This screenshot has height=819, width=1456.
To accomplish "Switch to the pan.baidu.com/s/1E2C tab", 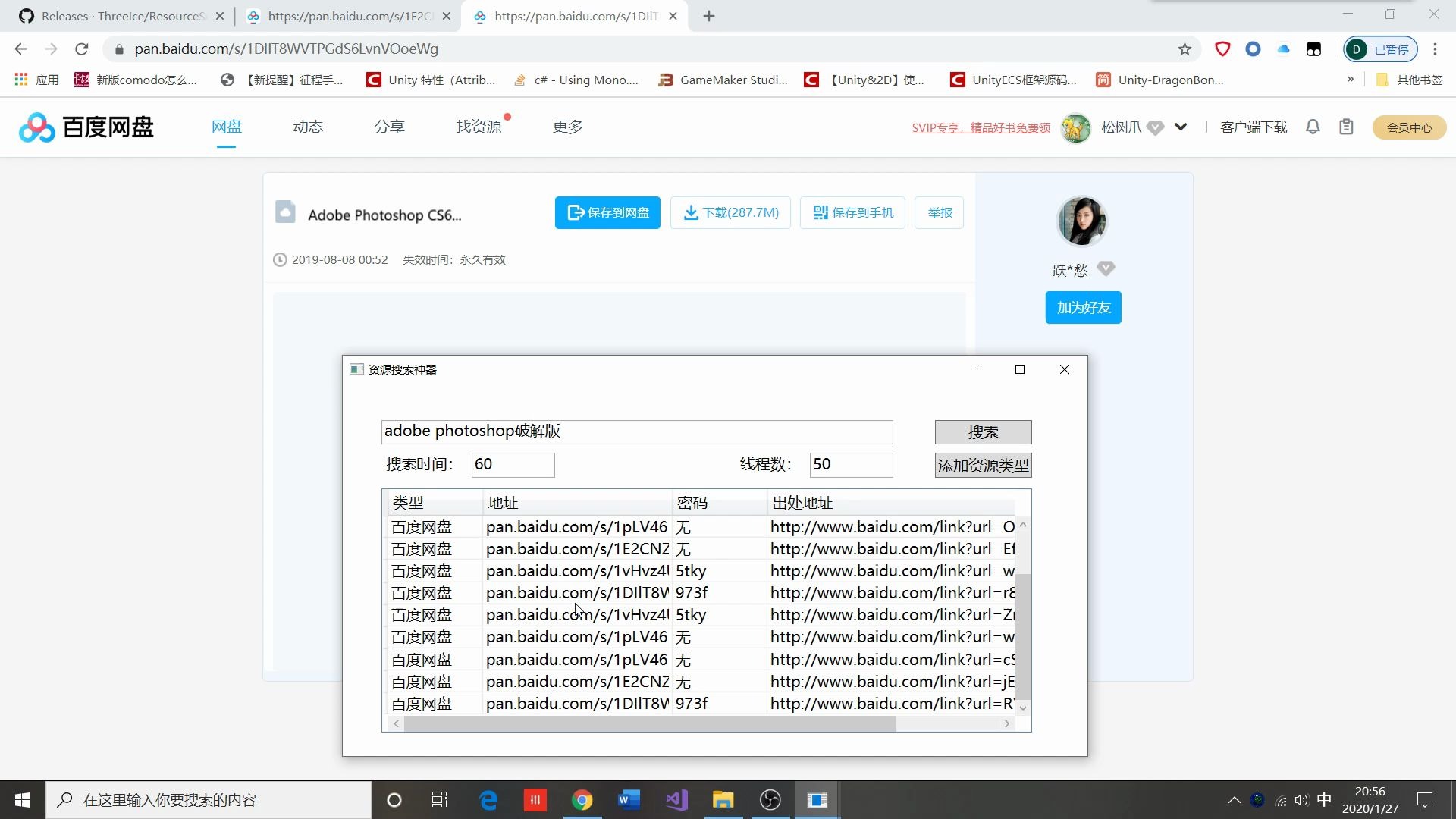I will [348, 16].
